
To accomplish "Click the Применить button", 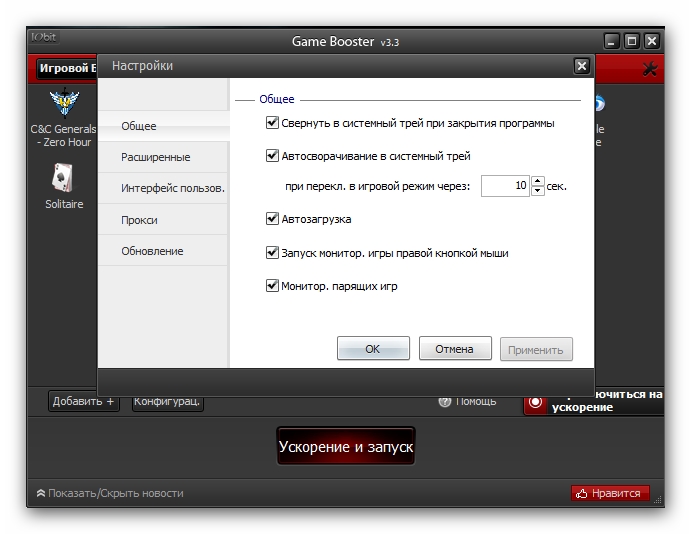I will click(x=536, y=349).
